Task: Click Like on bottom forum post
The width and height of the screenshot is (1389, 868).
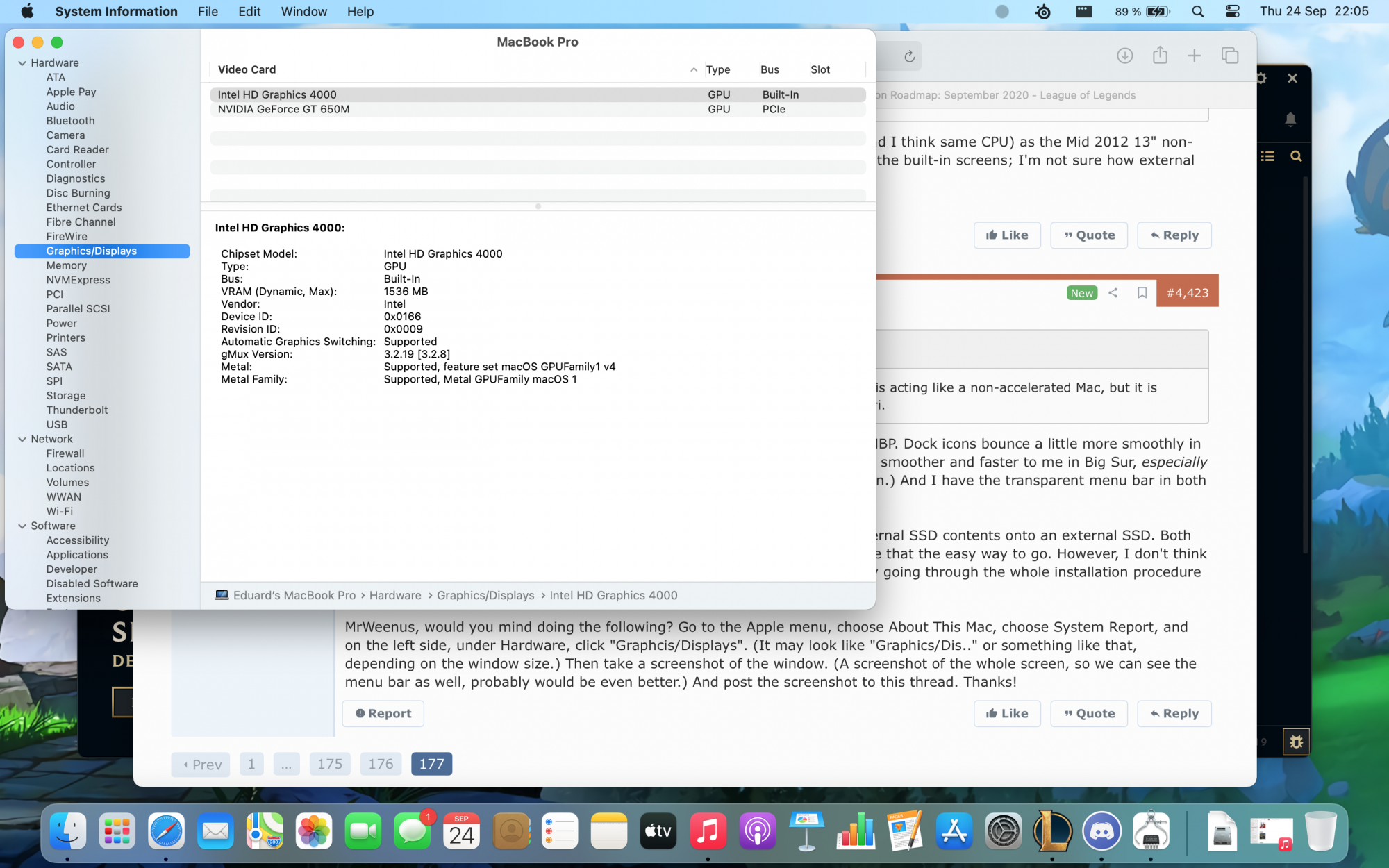Action: tap(1007, 713)
